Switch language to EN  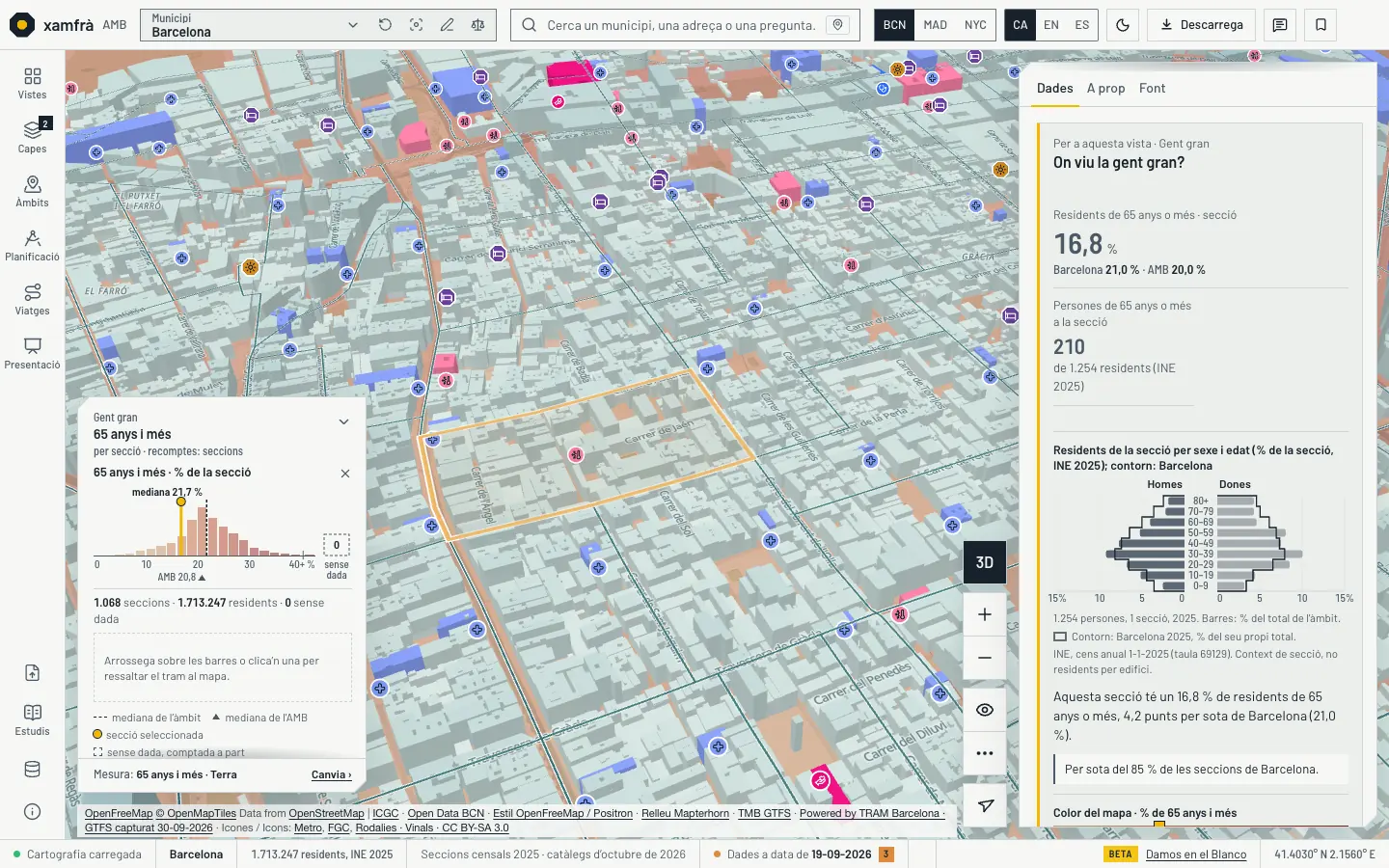(x=1051, y=25)
